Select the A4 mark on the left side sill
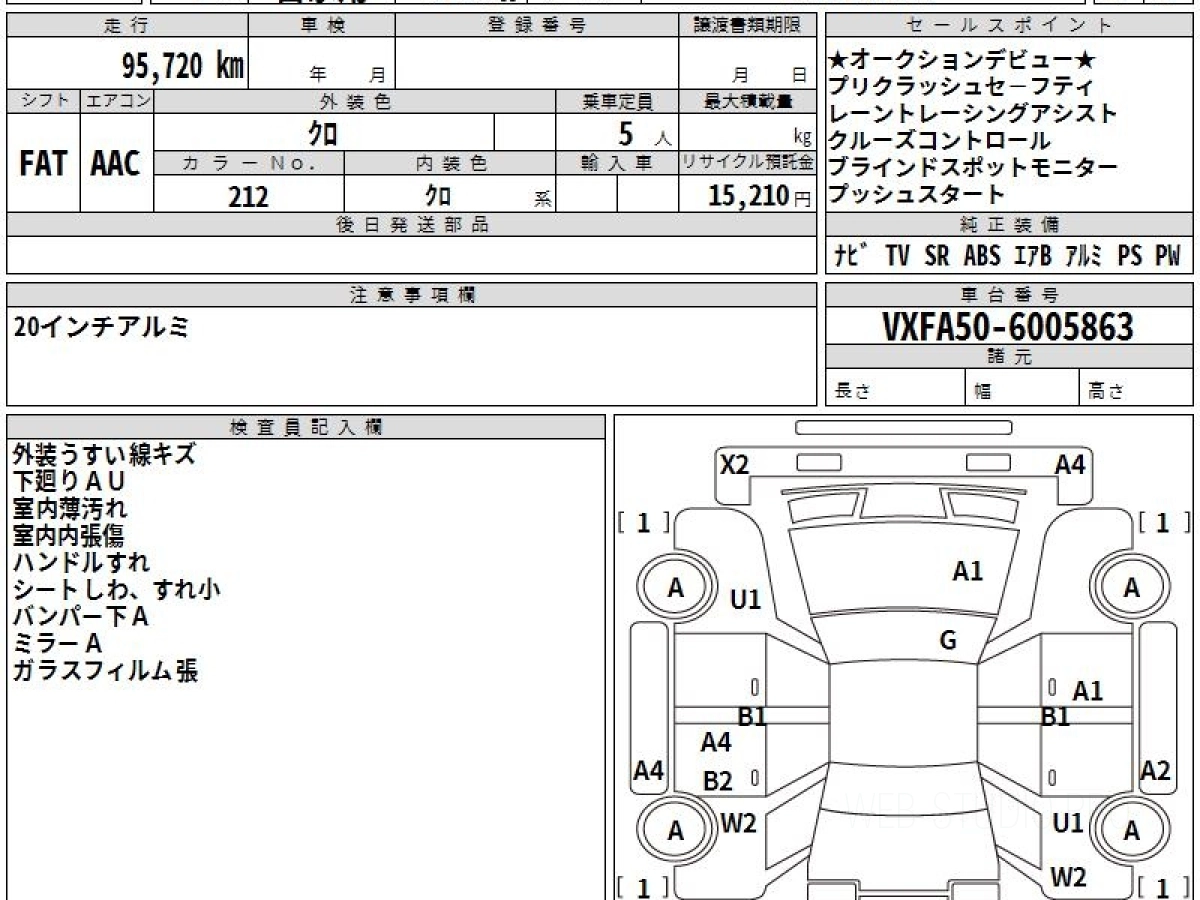Screen dimensions: 1200x900 pyautogui.click(x=649, y=770)
